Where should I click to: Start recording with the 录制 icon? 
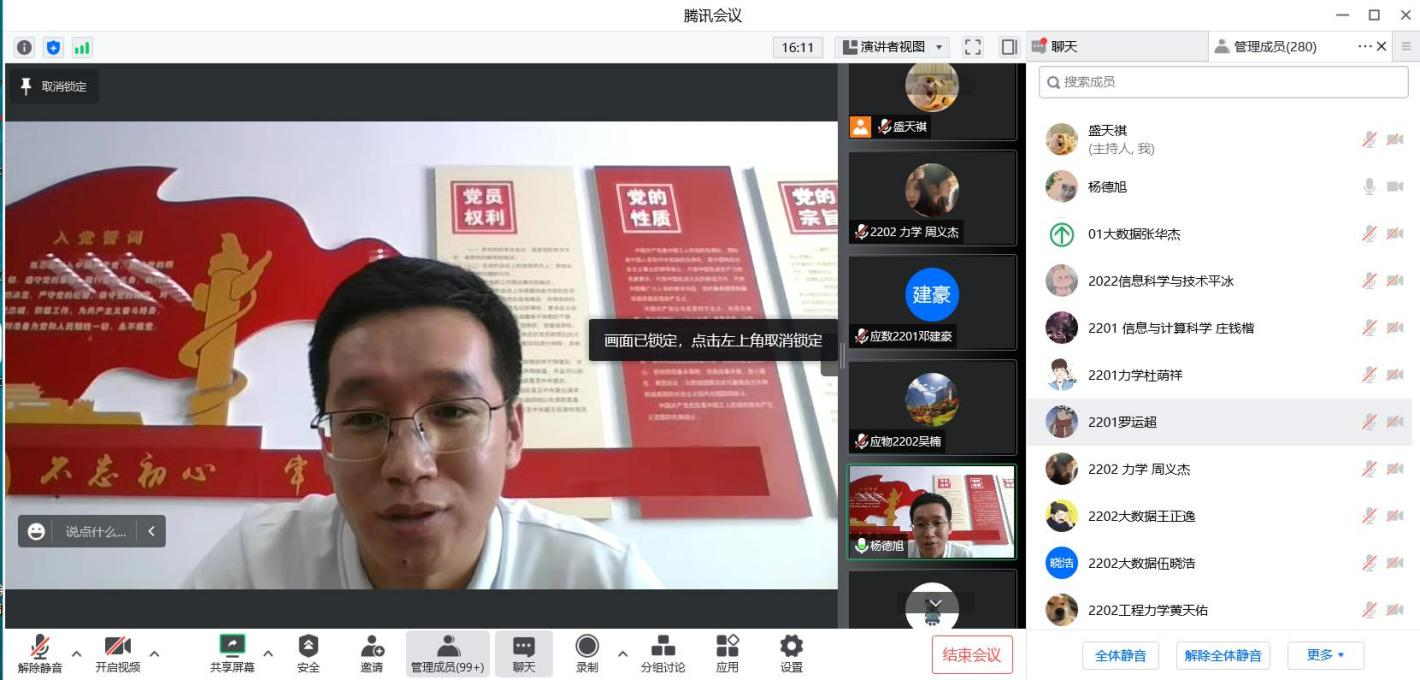tap(586, 647)
